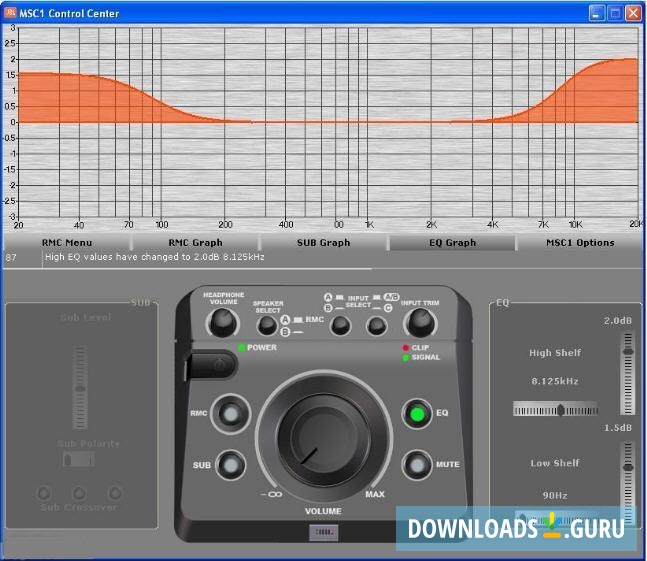
Task: Click the power switch on the console
Action: tap(211, 365)
